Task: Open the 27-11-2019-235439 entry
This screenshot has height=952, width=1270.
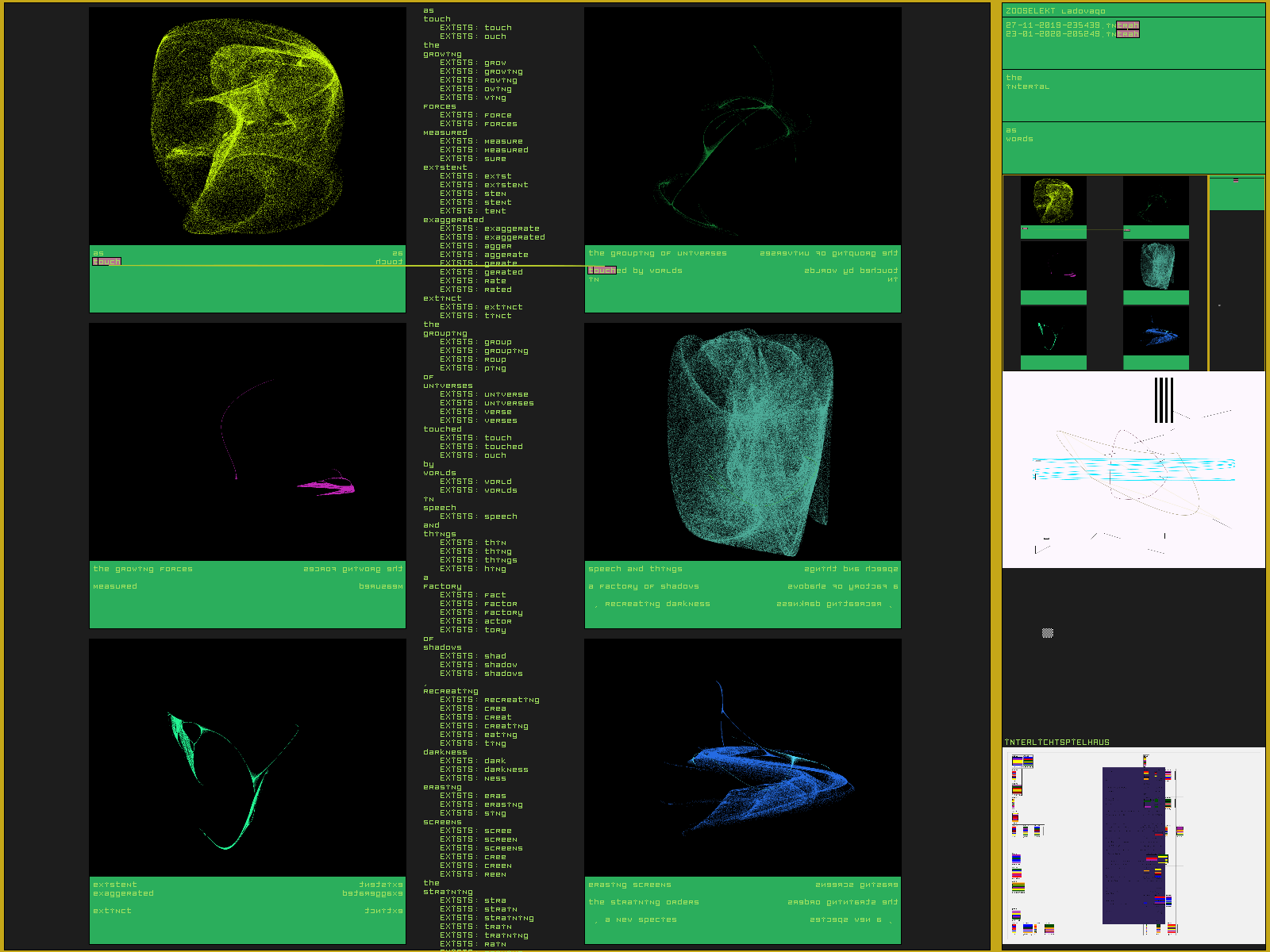Action: (1053, 25)
